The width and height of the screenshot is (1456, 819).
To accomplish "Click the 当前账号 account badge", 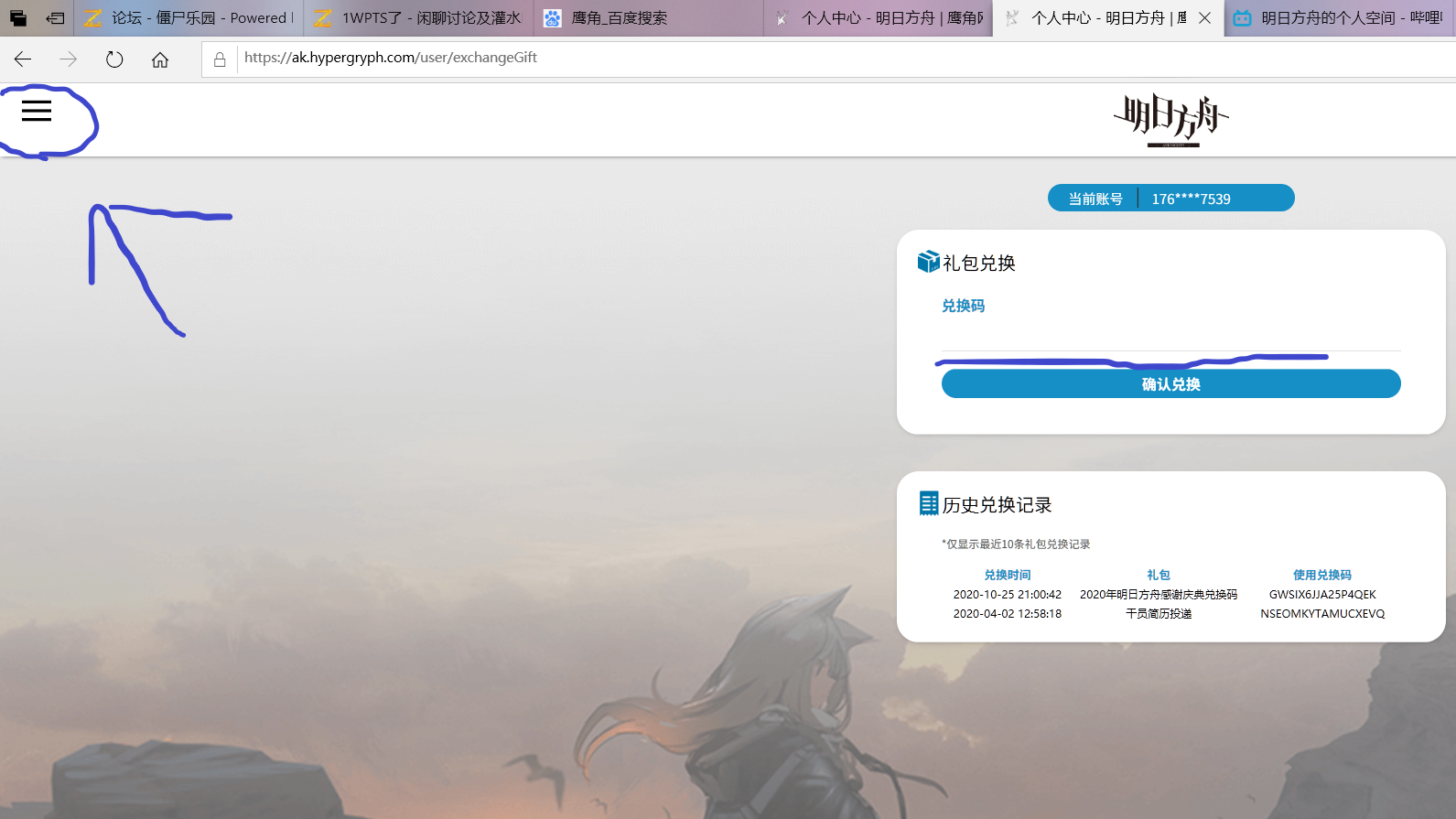I will (1170, 199).
